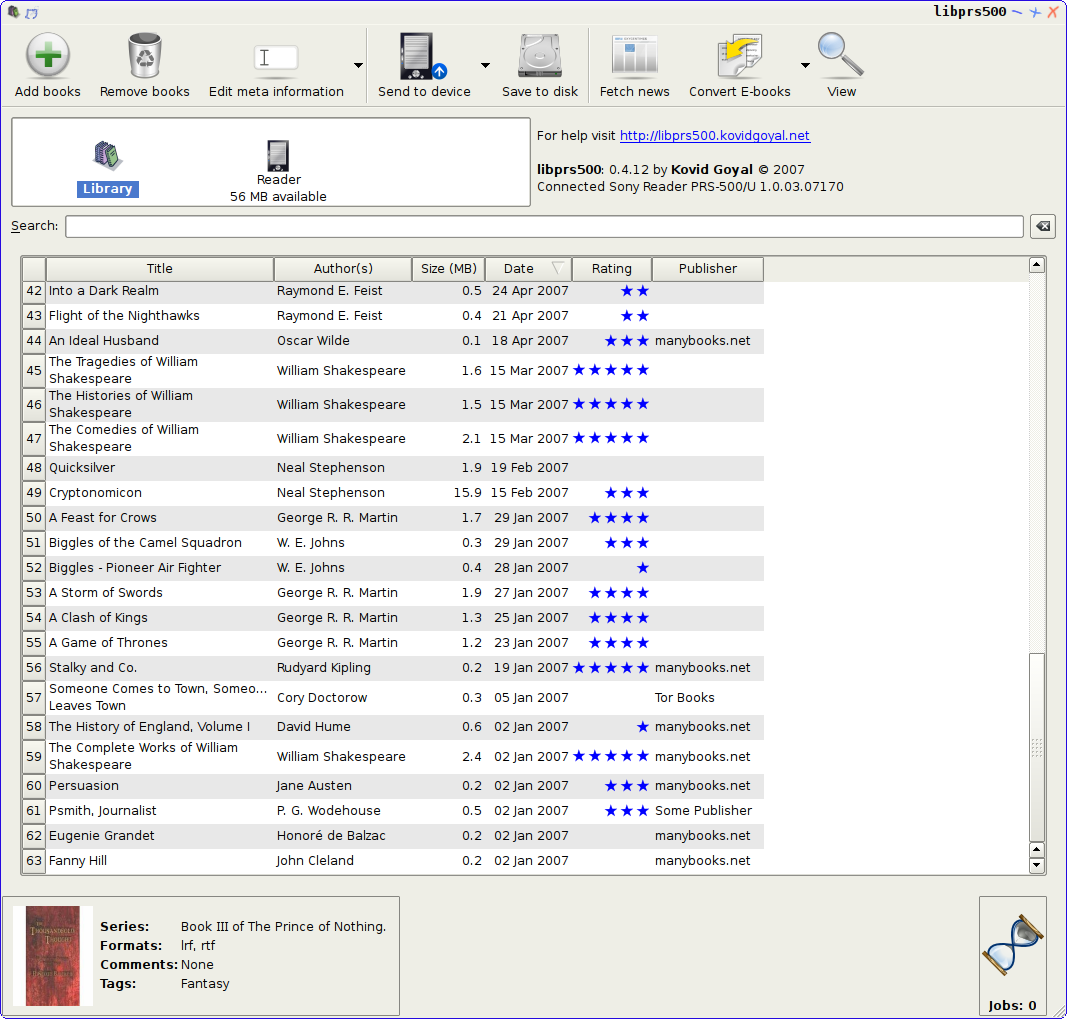Click the table corner select-all button

tap(34, 269)
